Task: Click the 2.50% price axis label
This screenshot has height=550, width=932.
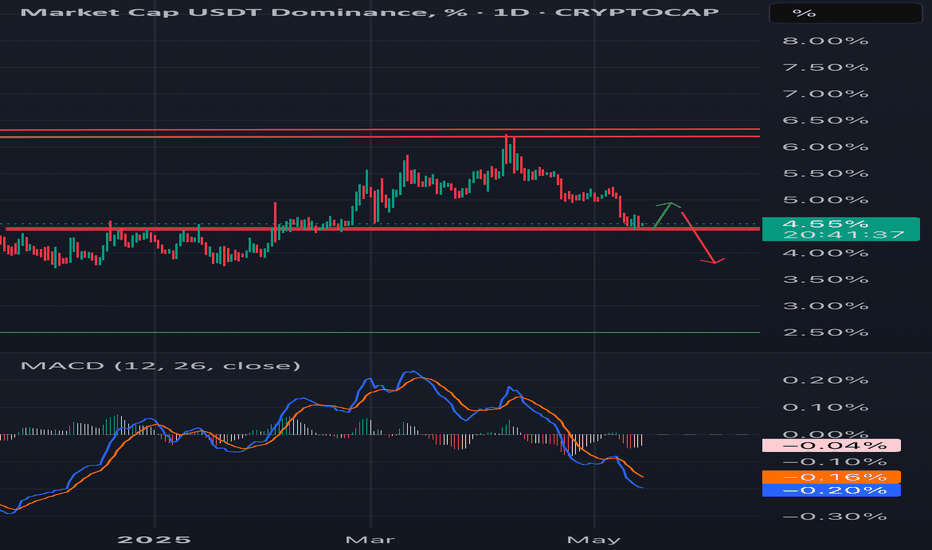Action: coord(825,332)
